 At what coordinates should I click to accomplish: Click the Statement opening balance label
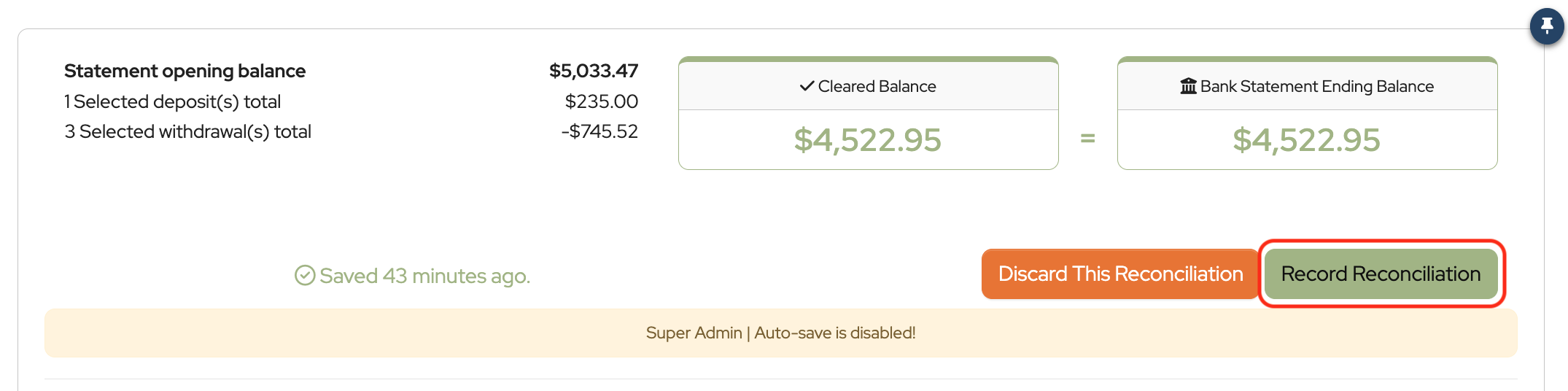tap(185, 71)
